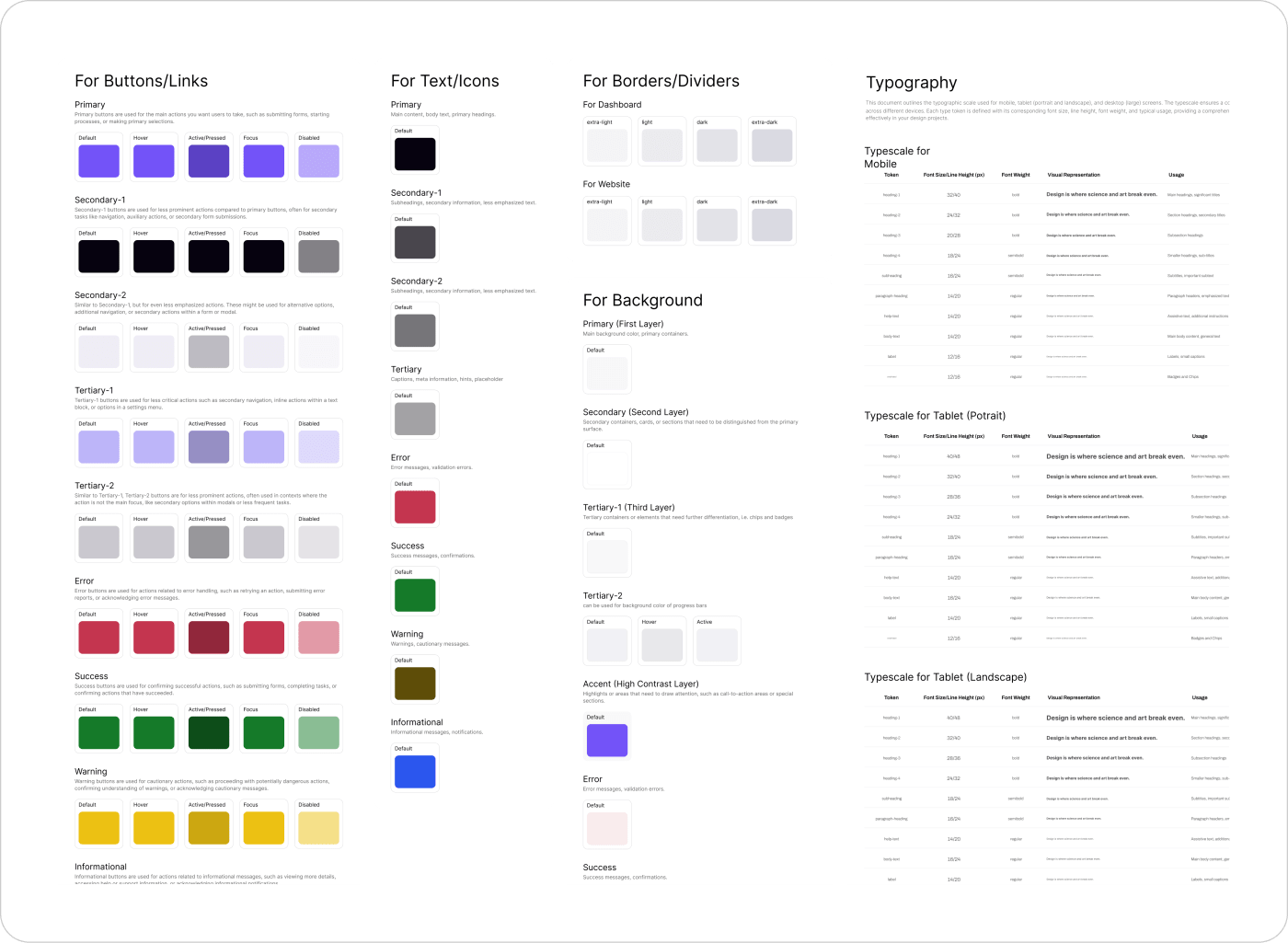Select the Text/Icons Error red swatch
The height and width of the screenshot is (943, 1288).
click(x=415, y=507)
